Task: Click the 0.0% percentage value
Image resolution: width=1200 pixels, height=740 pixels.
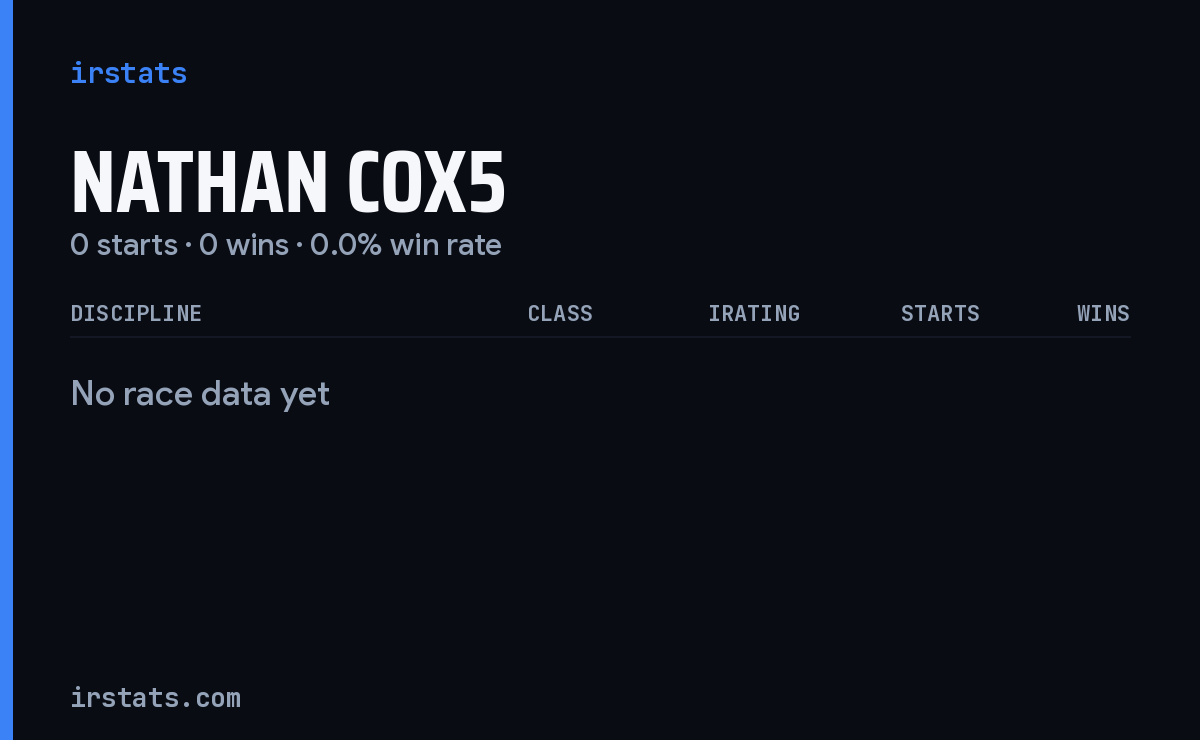Action: point(346,245)
